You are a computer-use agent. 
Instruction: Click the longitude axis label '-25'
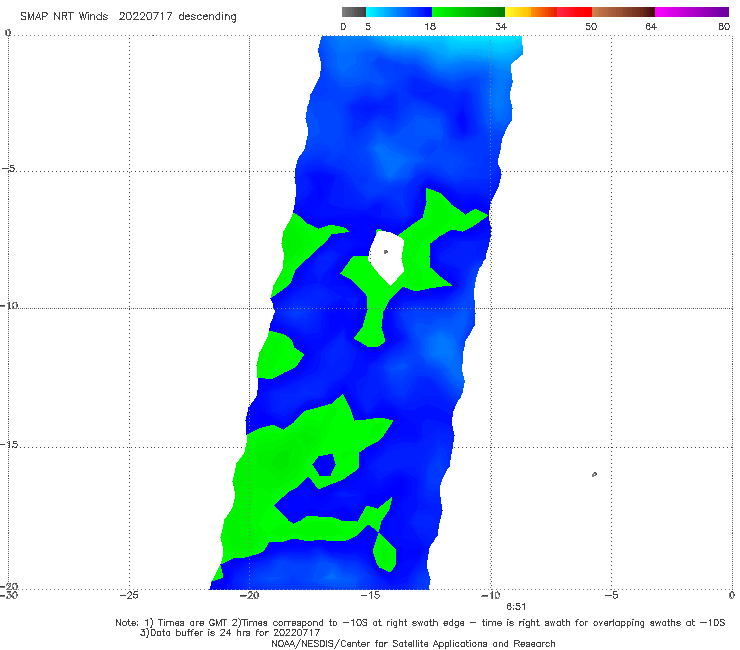(129, 595)
